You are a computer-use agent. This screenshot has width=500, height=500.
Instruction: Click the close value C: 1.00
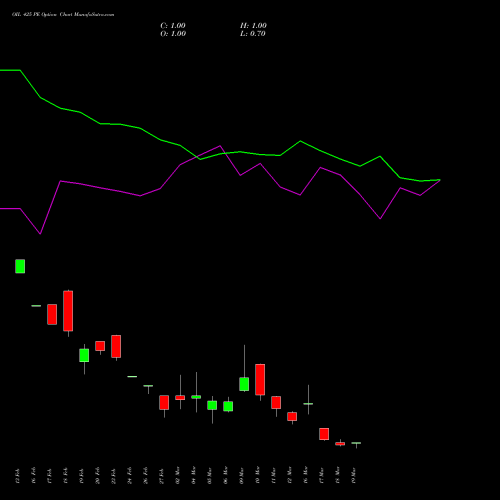(x=173, y=26)
